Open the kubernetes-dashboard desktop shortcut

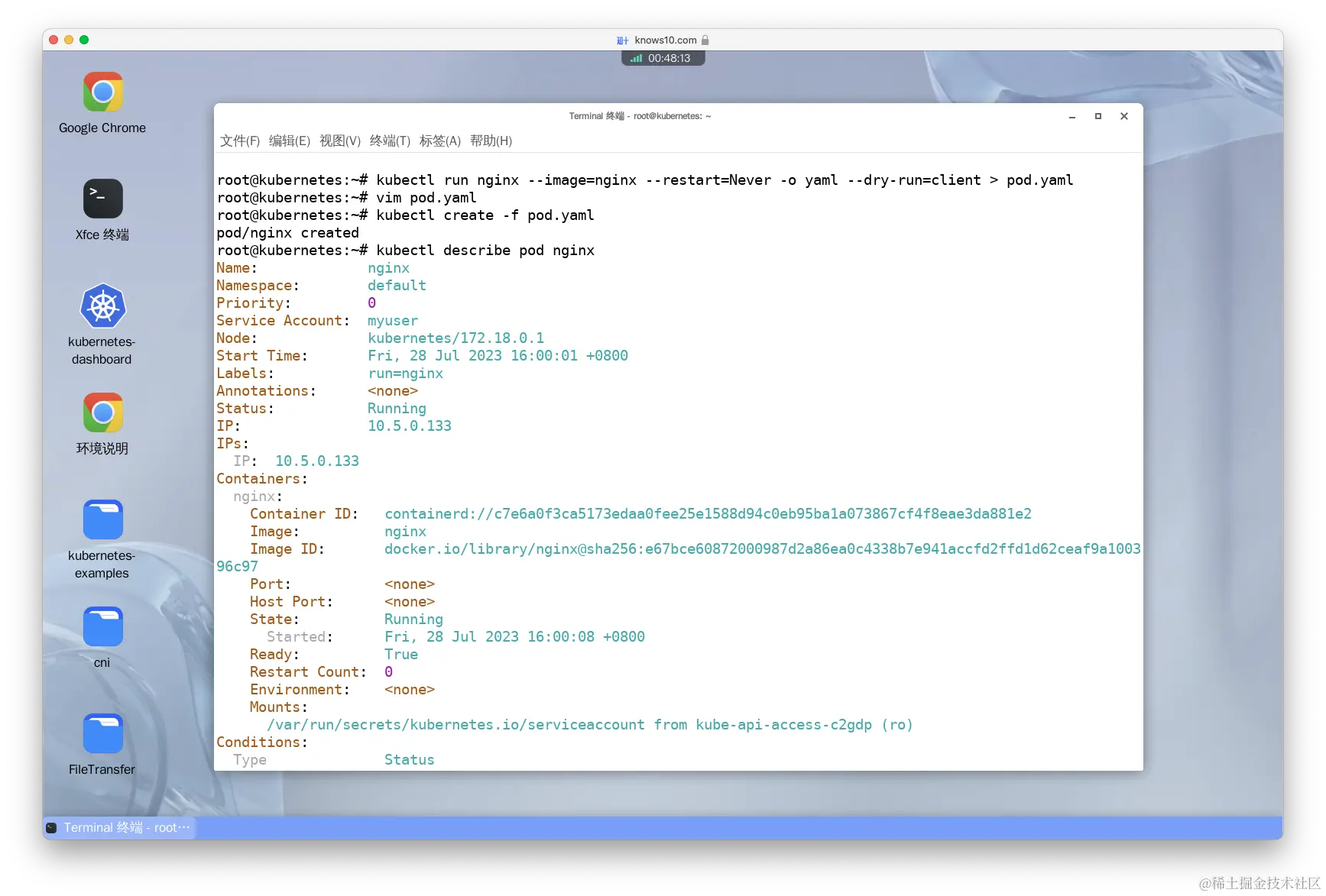(x=102, y=306)
